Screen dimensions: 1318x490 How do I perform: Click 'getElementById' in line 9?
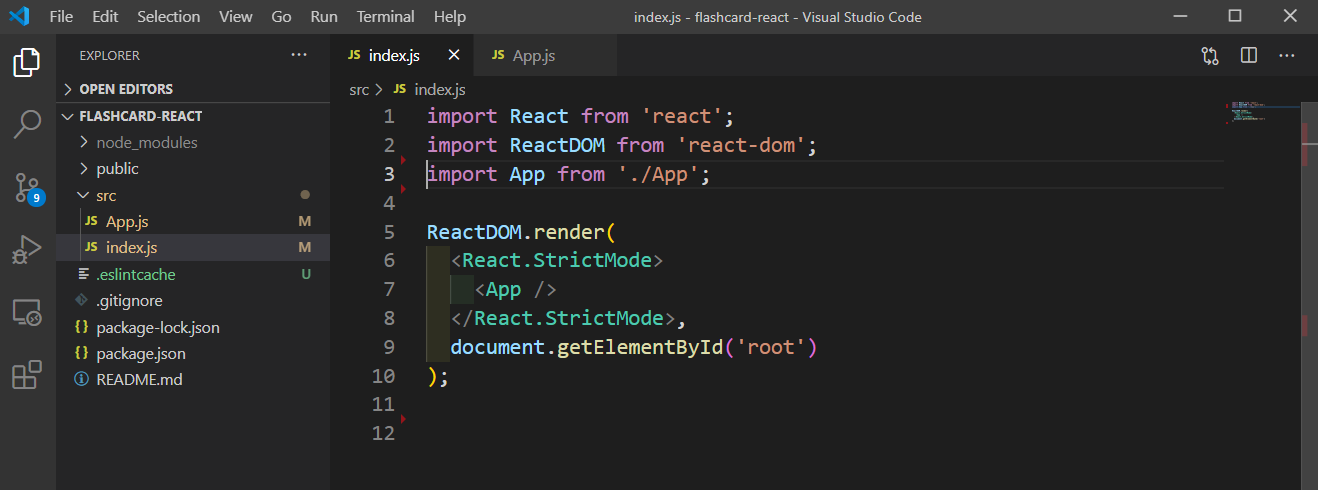pos(640,347)
